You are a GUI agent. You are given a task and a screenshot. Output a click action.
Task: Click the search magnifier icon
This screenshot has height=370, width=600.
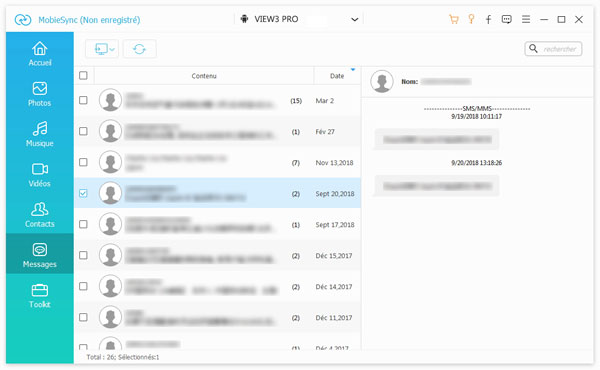(533, 49)
